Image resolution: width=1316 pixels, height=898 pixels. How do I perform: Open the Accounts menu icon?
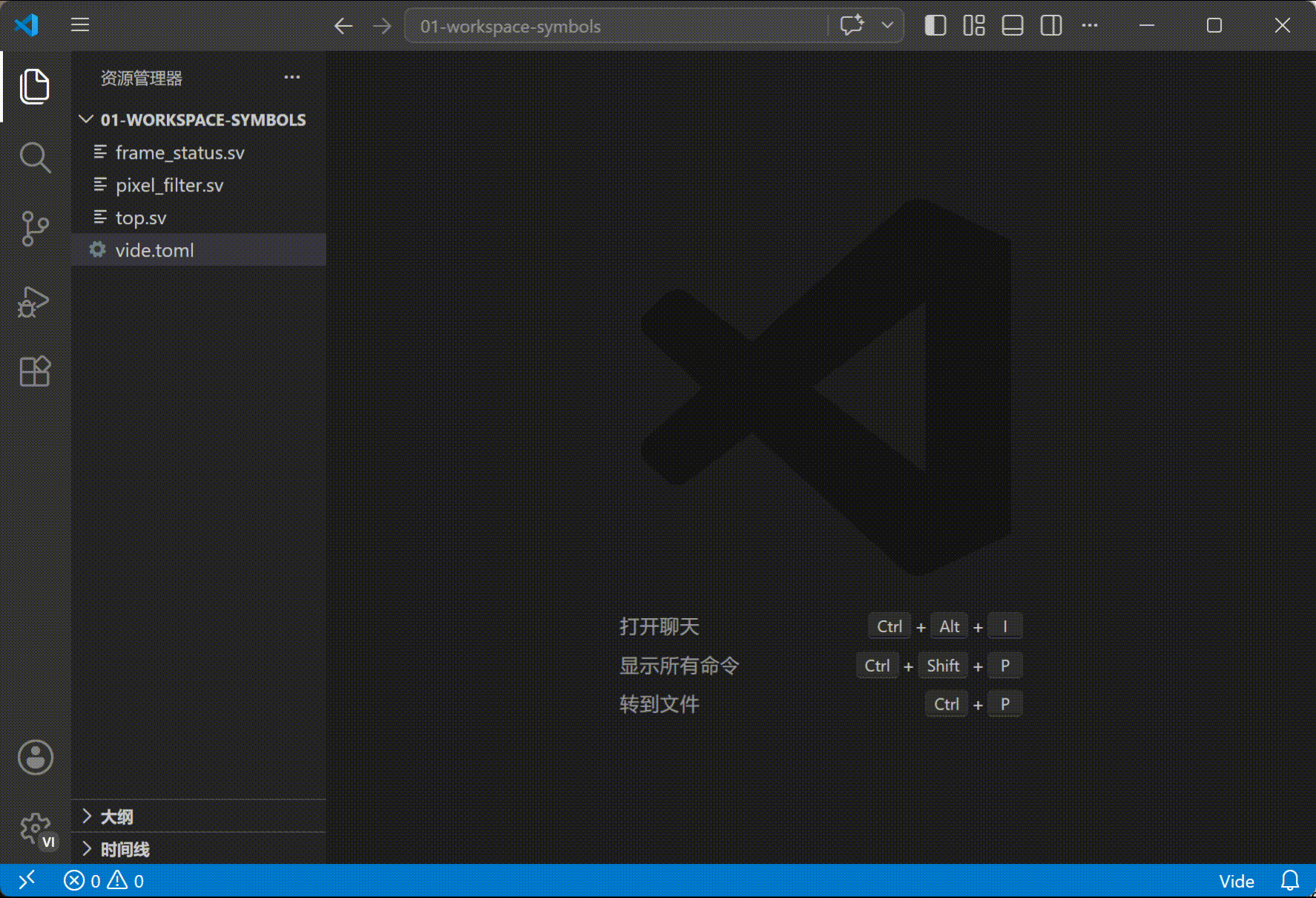35,757
